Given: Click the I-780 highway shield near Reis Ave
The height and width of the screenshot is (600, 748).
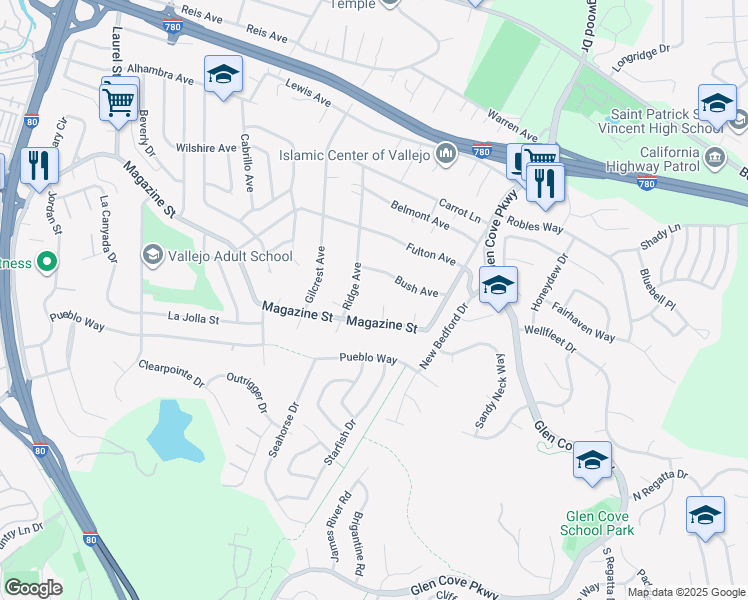Looking at the screenshot, I should pos(172,26).
